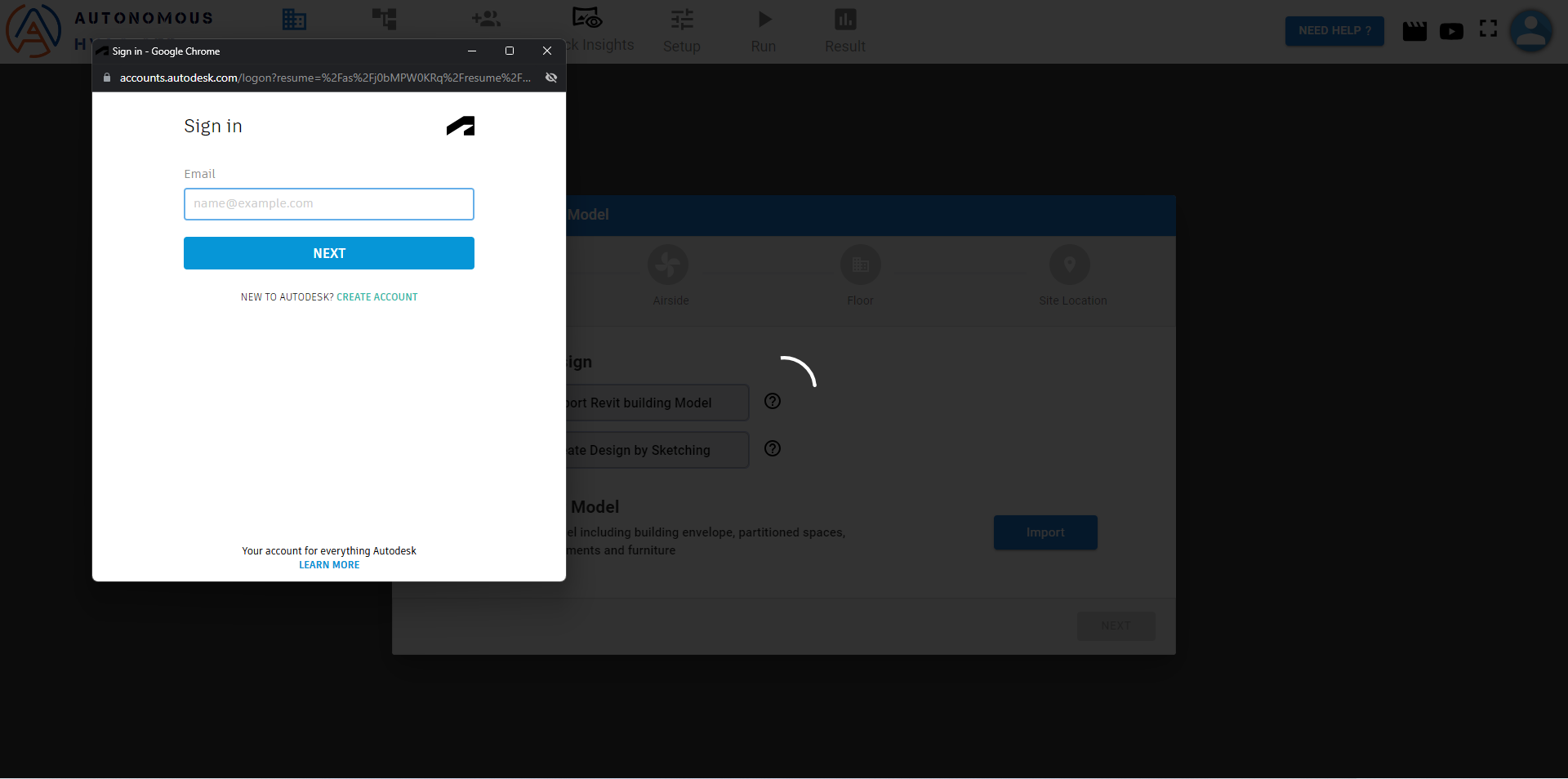Select the Floor tab in Model dialog

pyautogui.click(x=860, y=276)
